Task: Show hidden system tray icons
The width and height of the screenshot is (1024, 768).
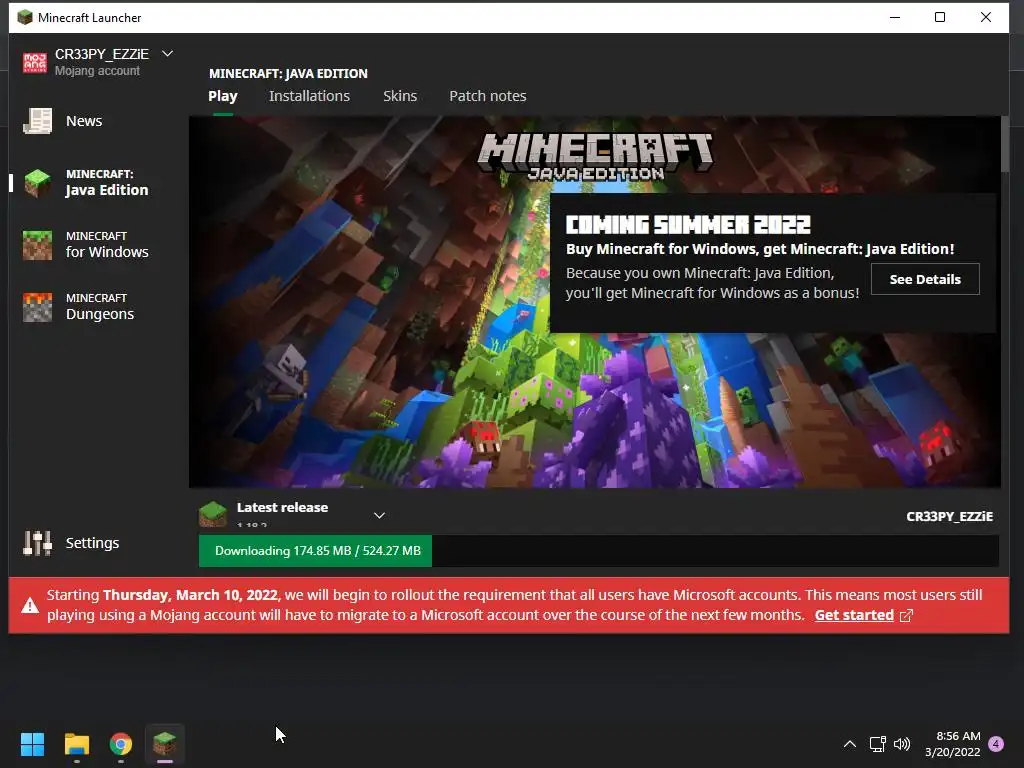Action: point(850,744)
